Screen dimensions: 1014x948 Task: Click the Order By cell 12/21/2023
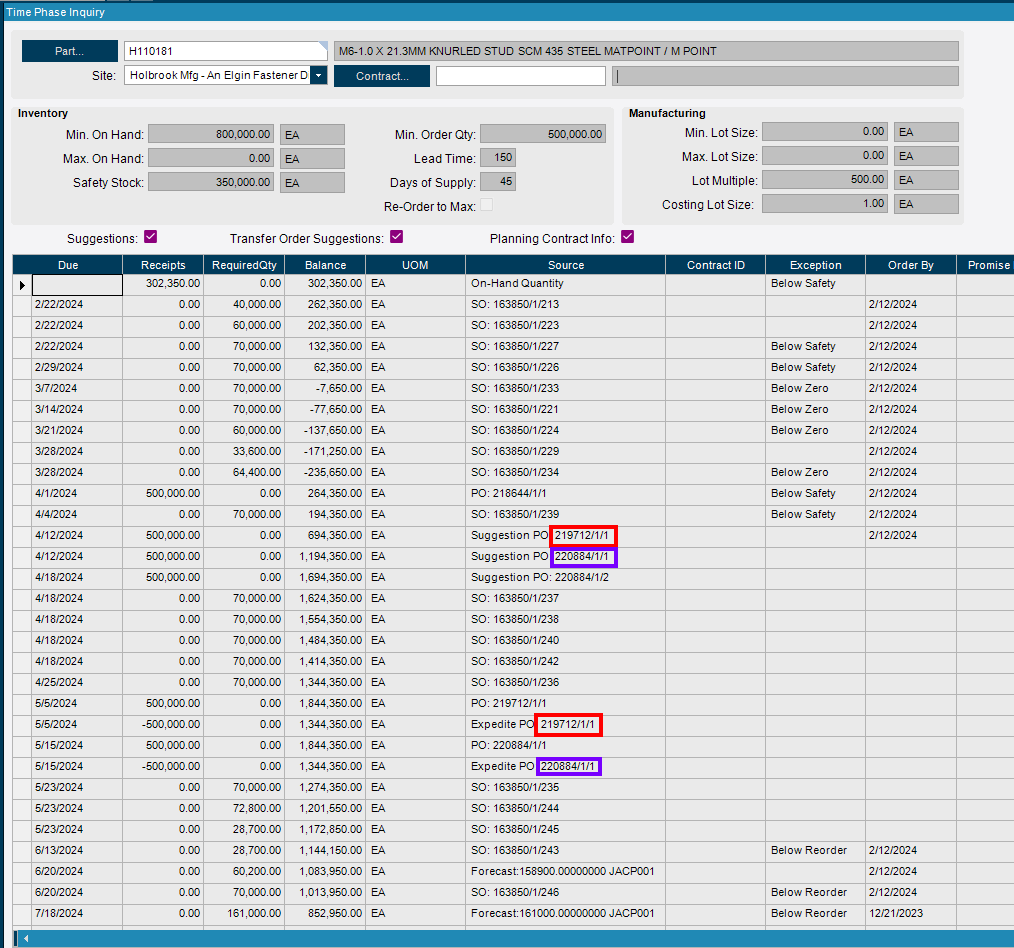[x=911, y=914]
